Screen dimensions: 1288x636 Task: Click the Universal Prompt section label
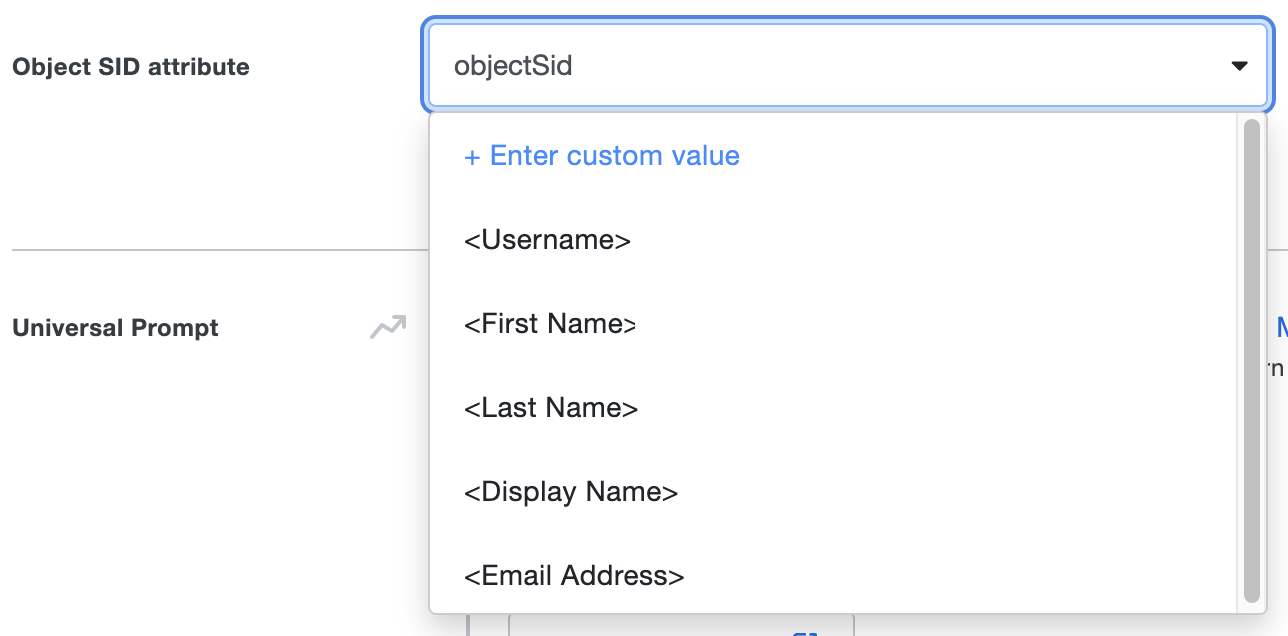(115, 327)
